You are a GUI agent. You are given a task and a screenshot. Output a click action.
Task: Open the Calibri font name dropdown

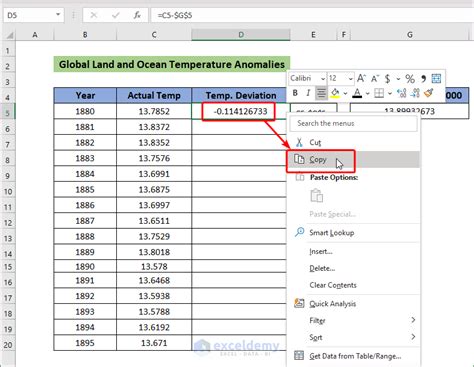point(323,79)
